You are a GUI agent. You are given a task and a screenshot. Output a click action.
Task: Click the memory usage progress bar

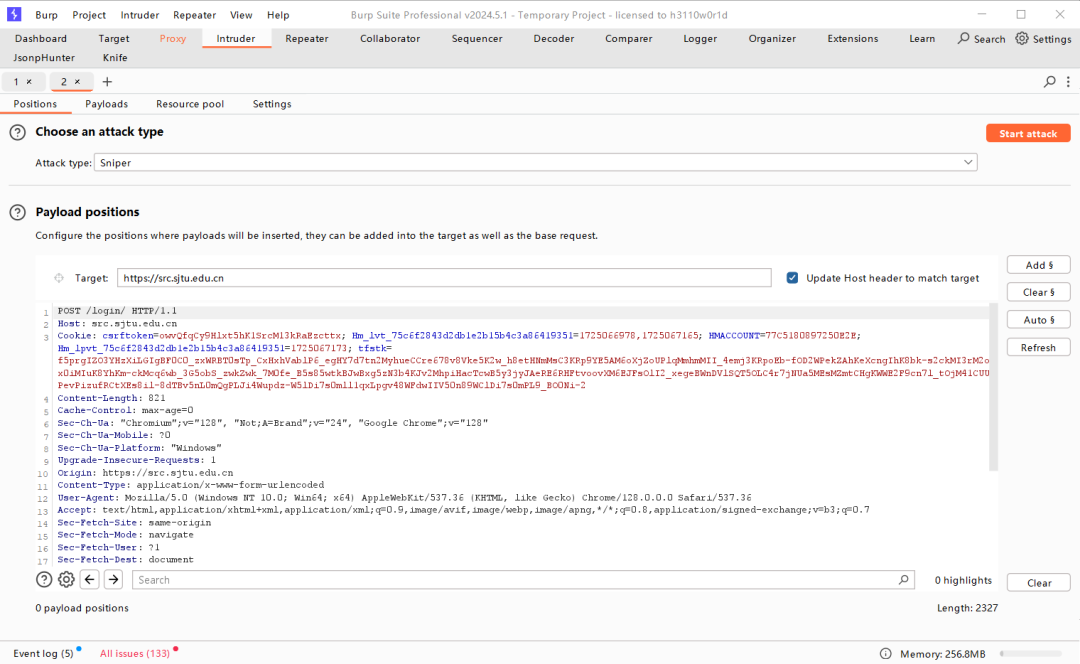point(1031,654)
